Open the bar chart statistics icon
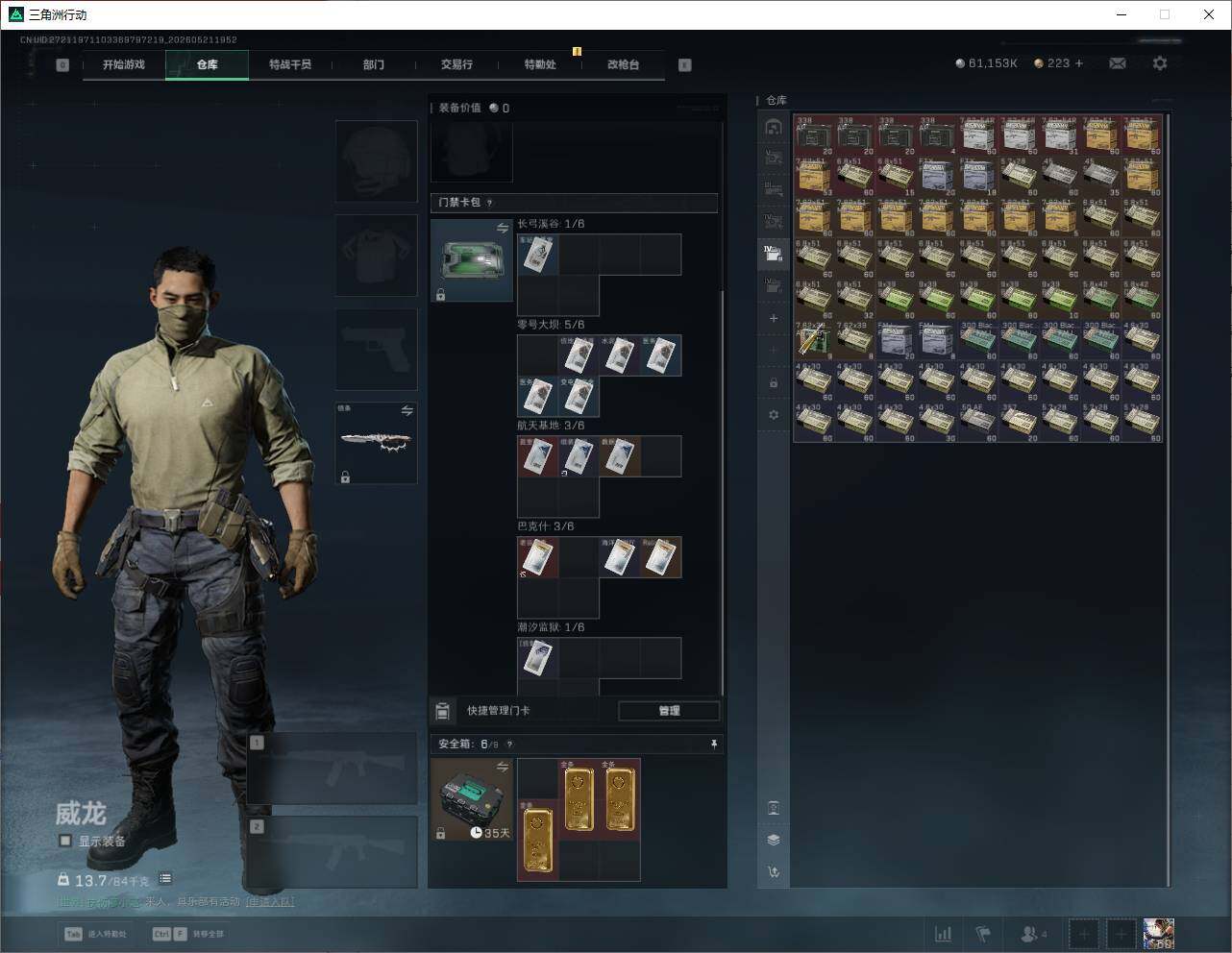This screenshot has height=953, width=1232. point(944,934)
